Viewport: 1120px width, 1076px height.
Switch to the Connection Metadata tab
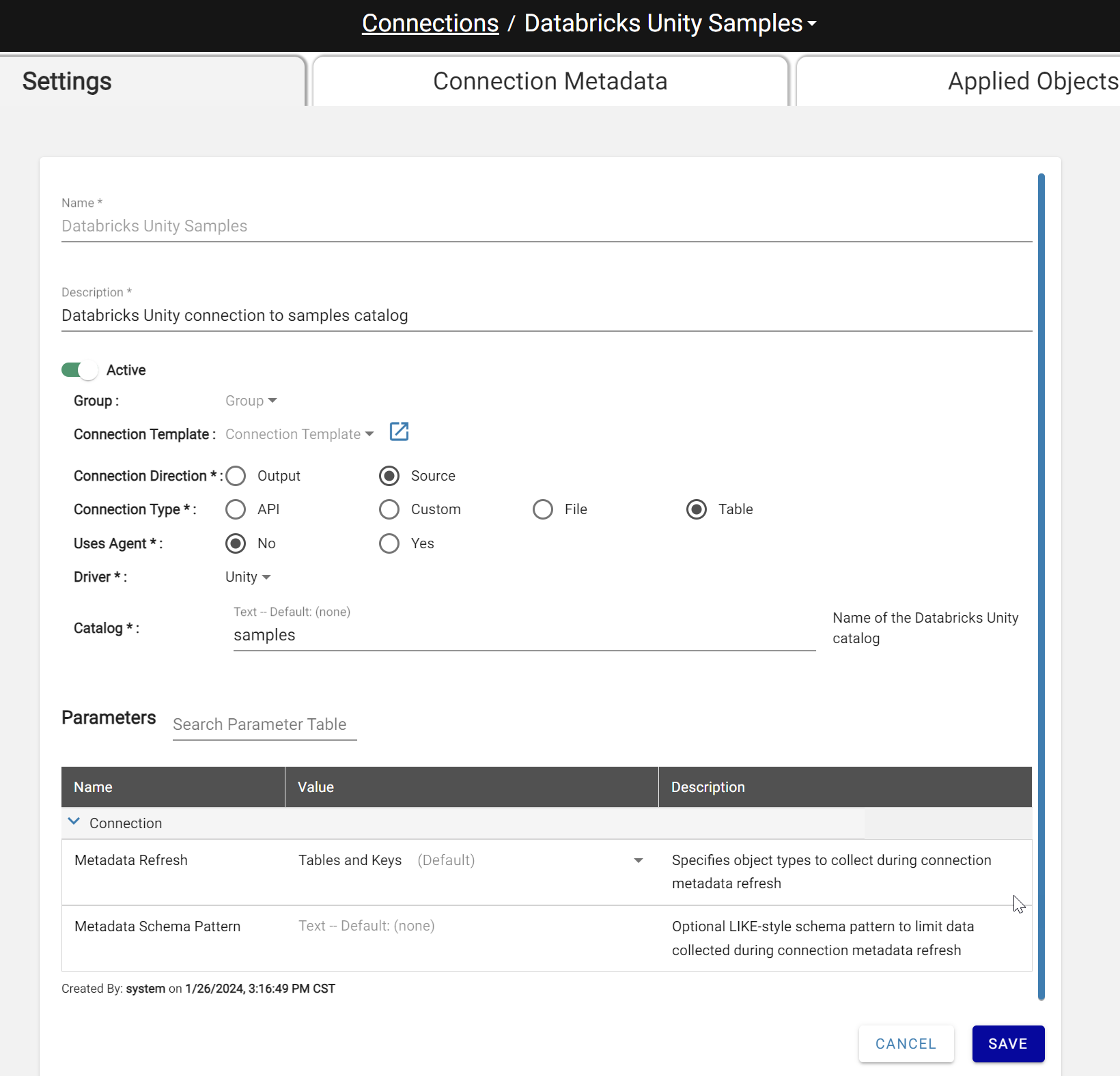(550, 81)
